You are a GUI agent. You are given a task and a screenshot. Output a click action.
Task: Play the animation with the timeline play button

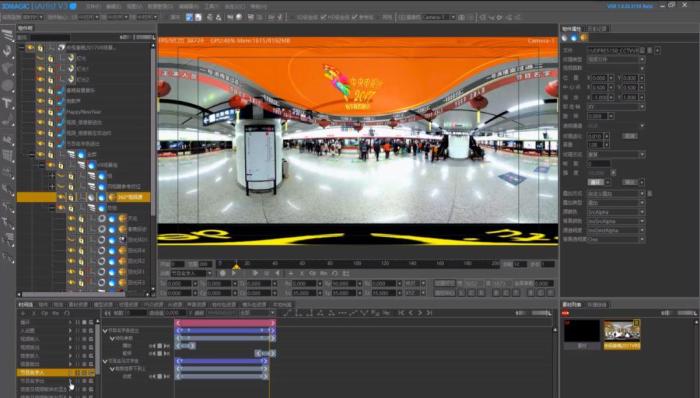pyautogui.click(x=234, y=273)
